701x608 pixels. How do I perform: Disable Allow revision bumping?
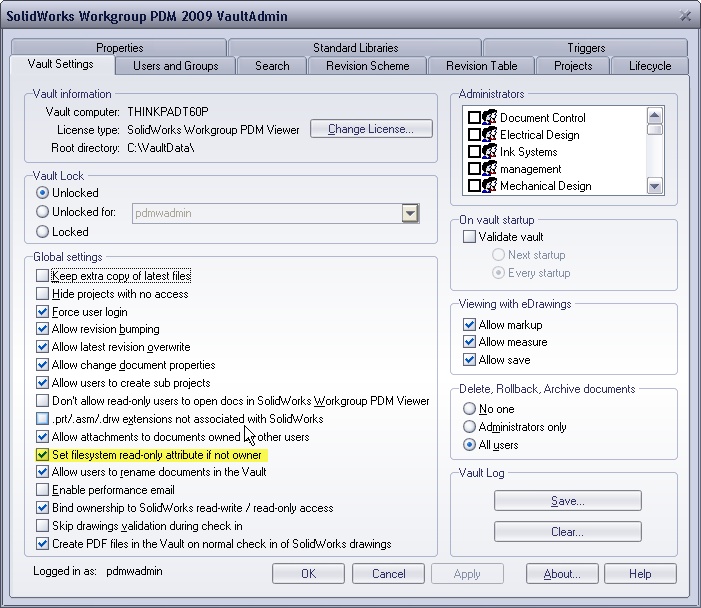[42, 329]
